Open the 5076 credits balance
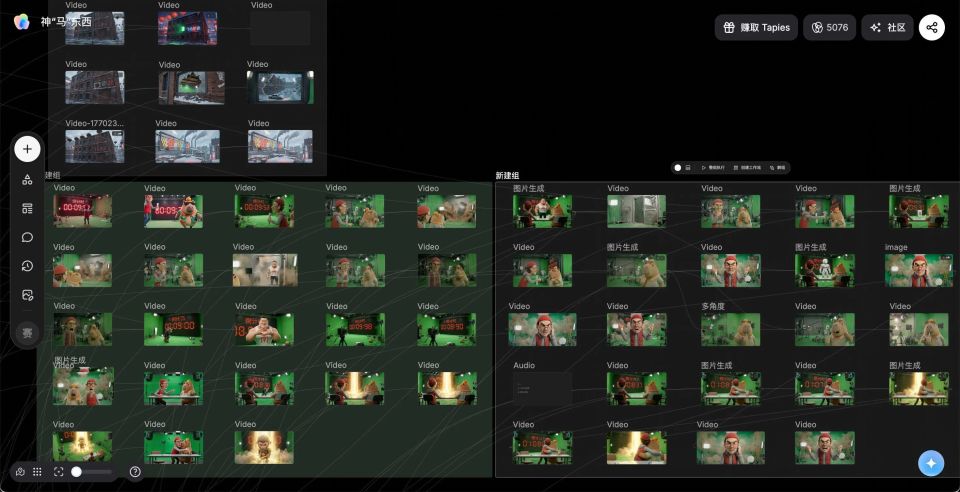Screen dimensions: 960x492 [x=830, y=28]
